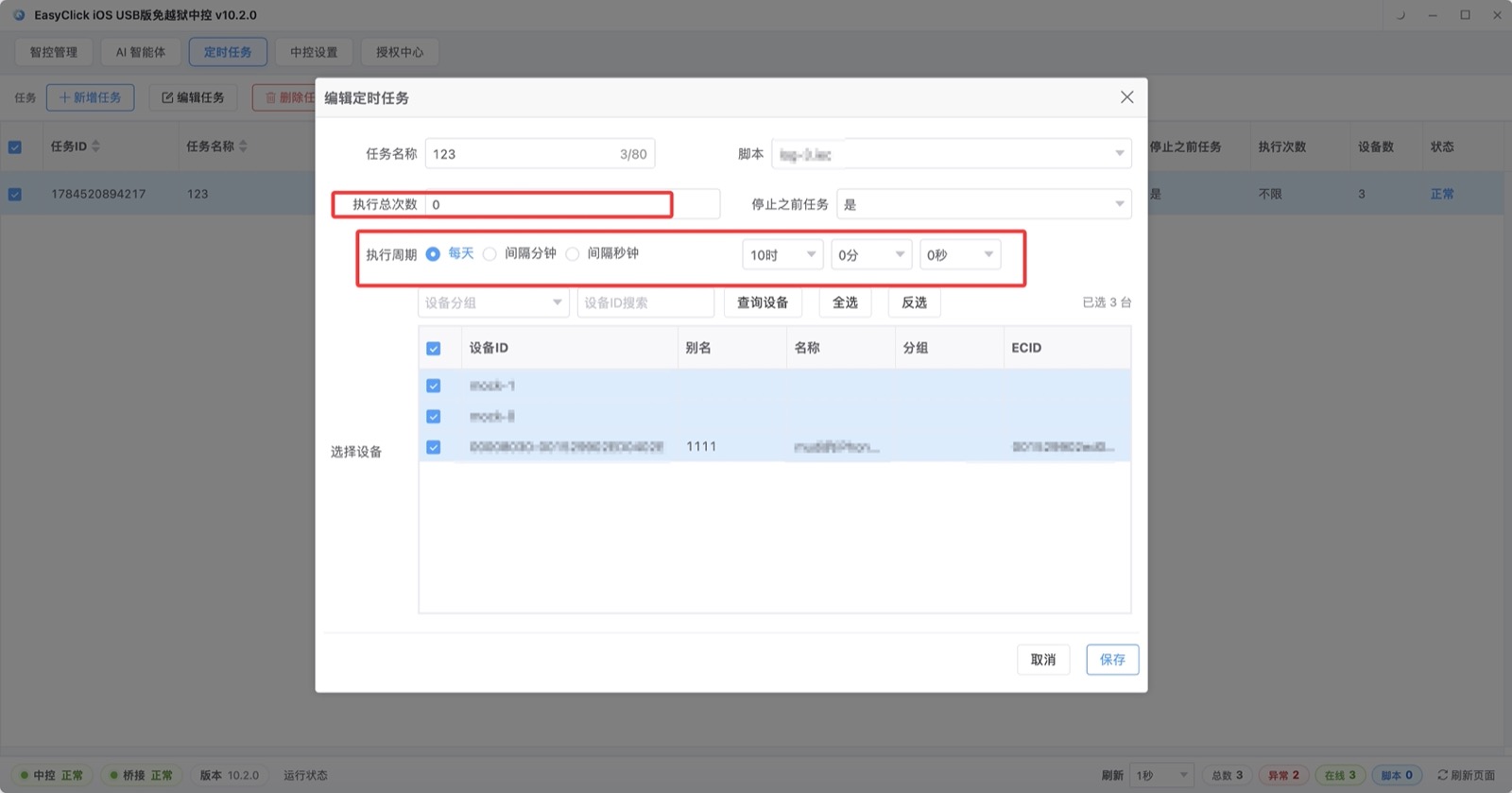Cancel the dialog with 取消
Viewport: 1512px width, 793px height.
point(1043,660)
